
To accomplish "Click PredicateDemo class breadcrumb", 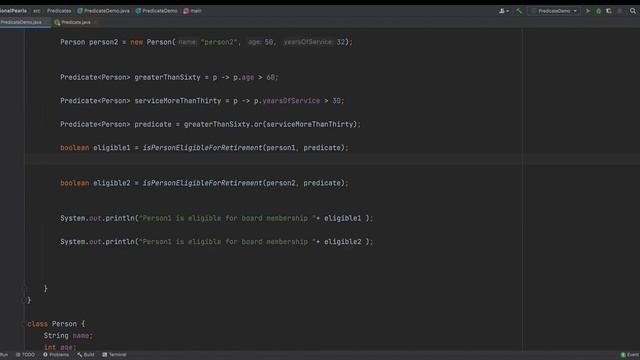I will point(156,11).
